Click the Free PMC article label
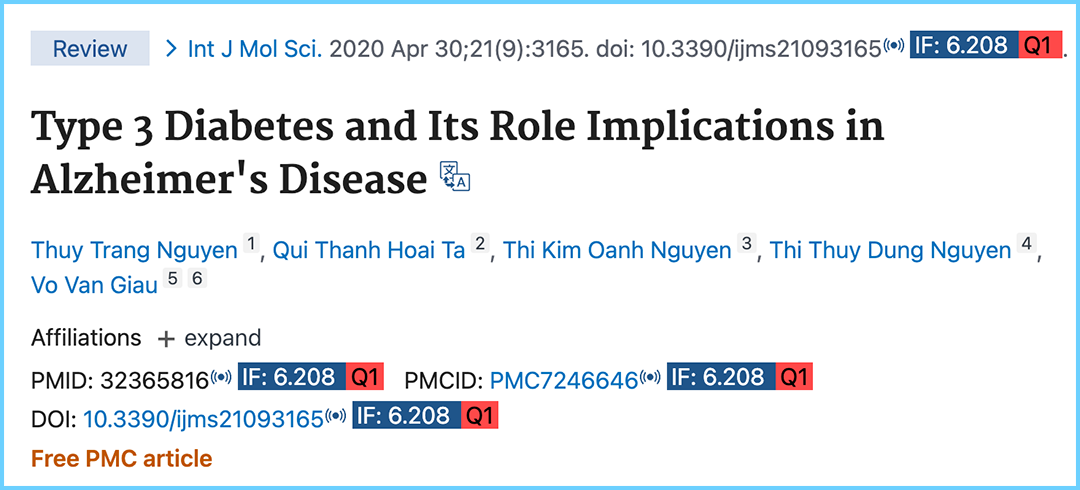The image size is (1080, 490). coord(122,459)
